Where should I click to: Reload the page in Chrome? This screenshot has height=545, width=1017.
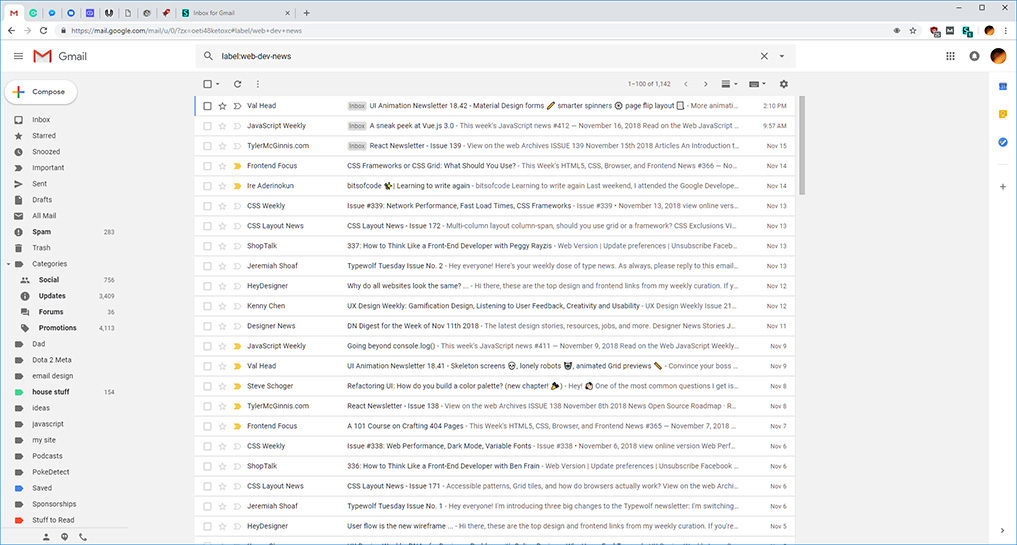43,30
